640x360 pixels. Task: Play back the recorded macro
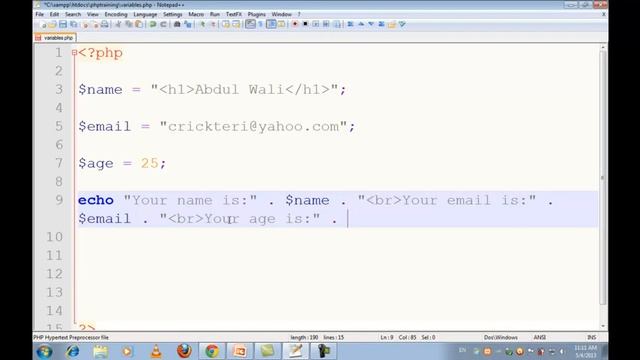coord(316,24)
